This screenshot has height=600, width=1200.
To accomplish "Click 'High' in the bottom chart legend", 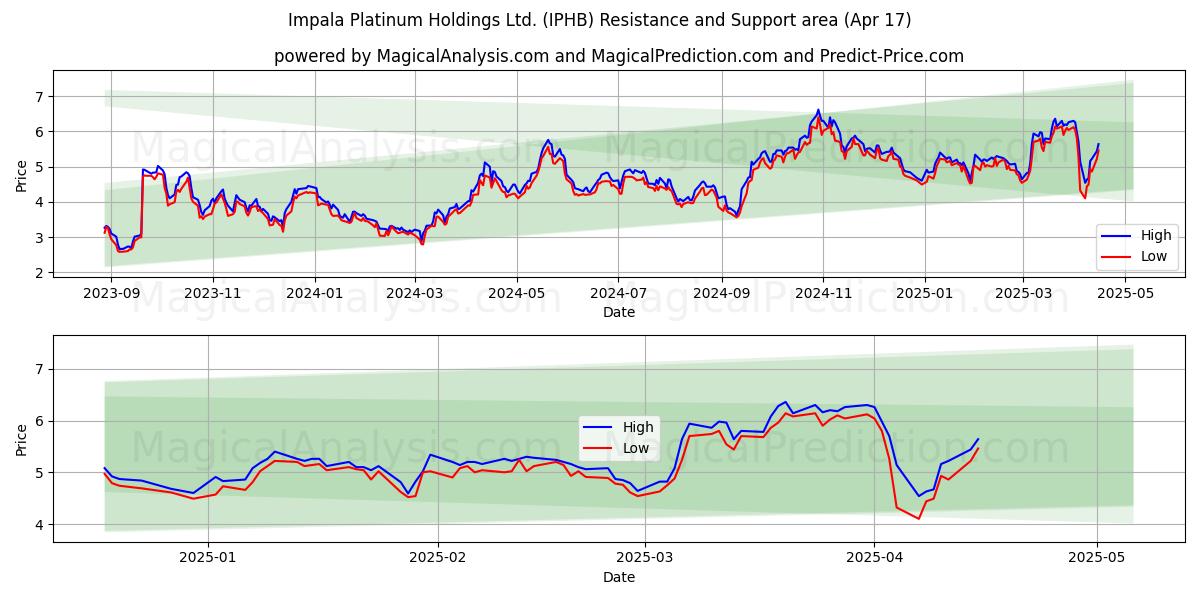I will pyautogui.click(x=639, y=427).
